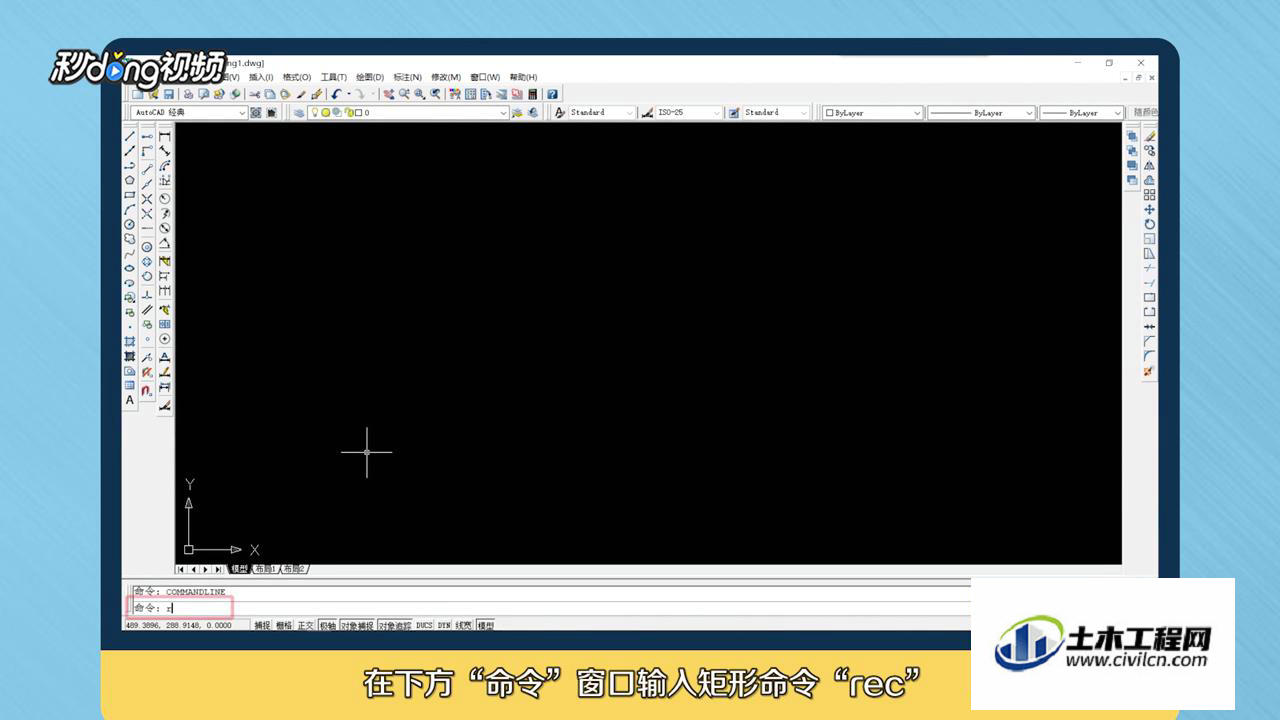Select the Circle drawing tool
The width and height of the screenshot is (1280, 720).
(x=130, y=224)
